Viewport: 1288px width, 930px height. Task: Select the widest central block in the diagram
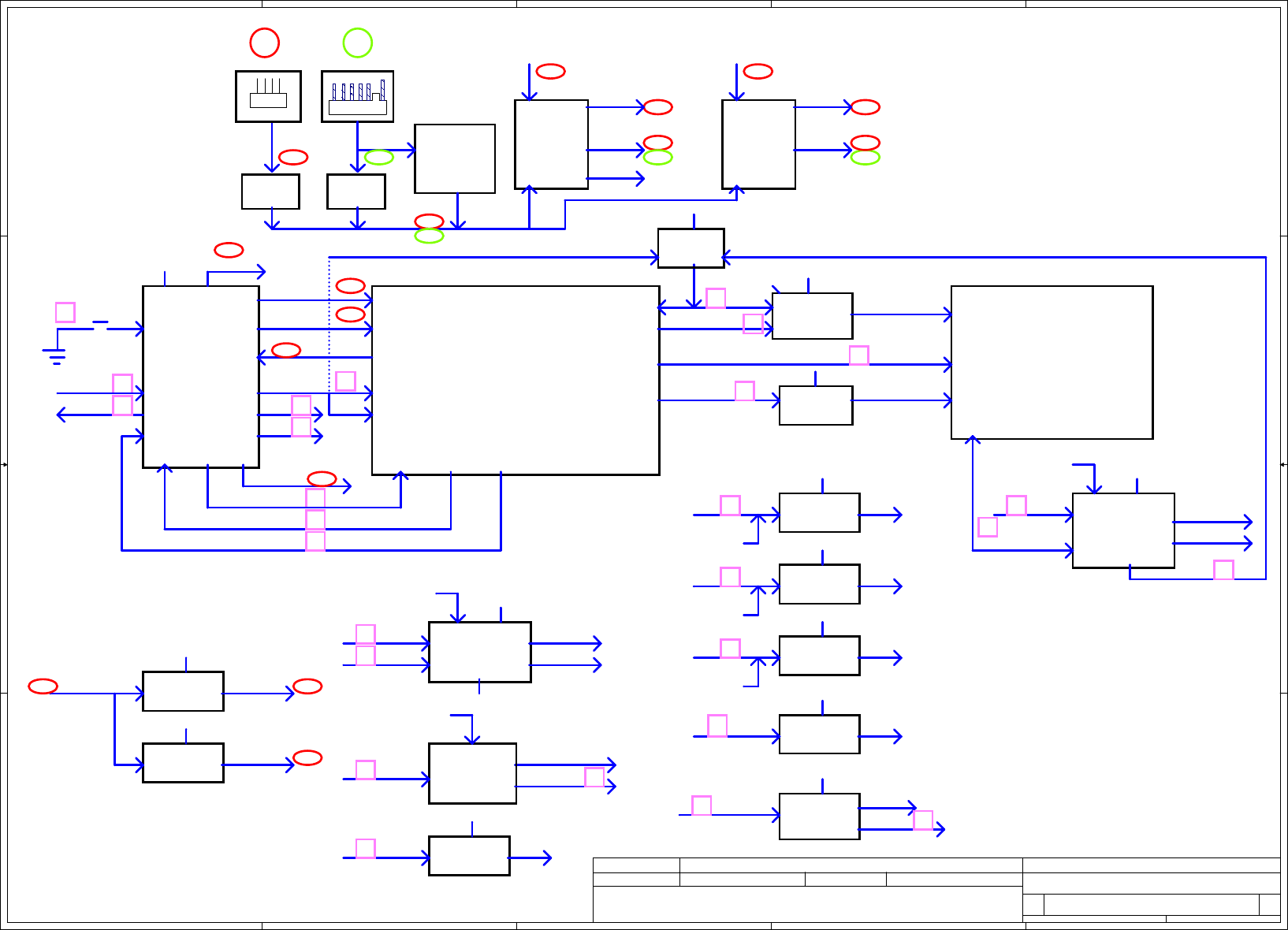point(516,381)
